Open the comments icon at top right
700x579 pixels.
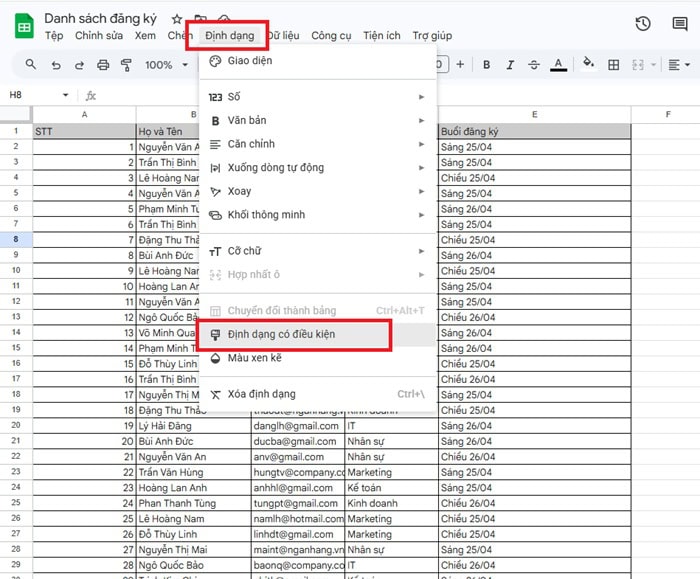click(x=682, y=23)
